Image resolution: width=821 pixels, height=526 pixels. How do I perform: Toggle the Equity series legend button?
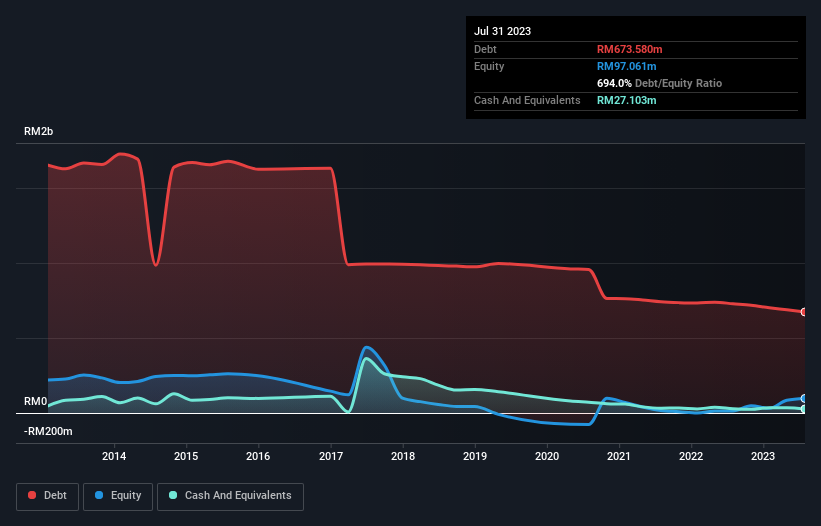coord(118,496)
